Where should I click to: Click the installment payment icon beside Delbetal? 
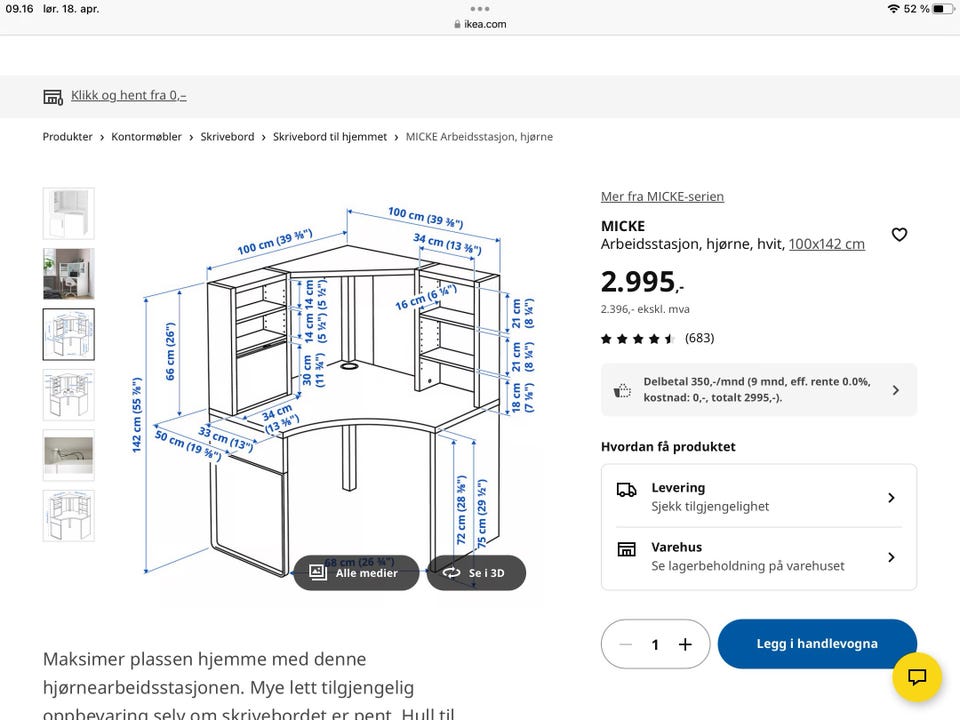(622, 390)
